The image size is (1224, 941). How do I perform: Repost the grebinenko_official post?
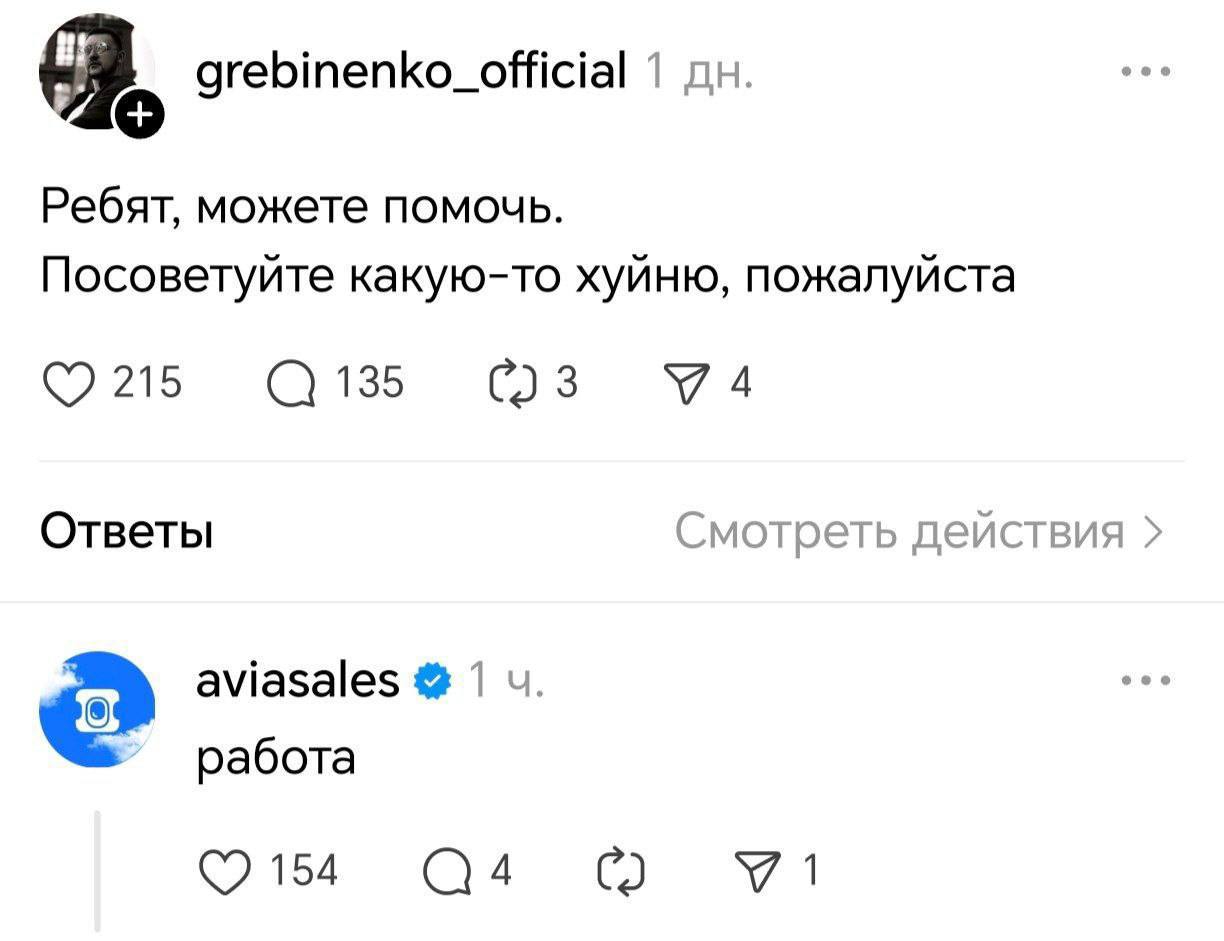(510, 382)
